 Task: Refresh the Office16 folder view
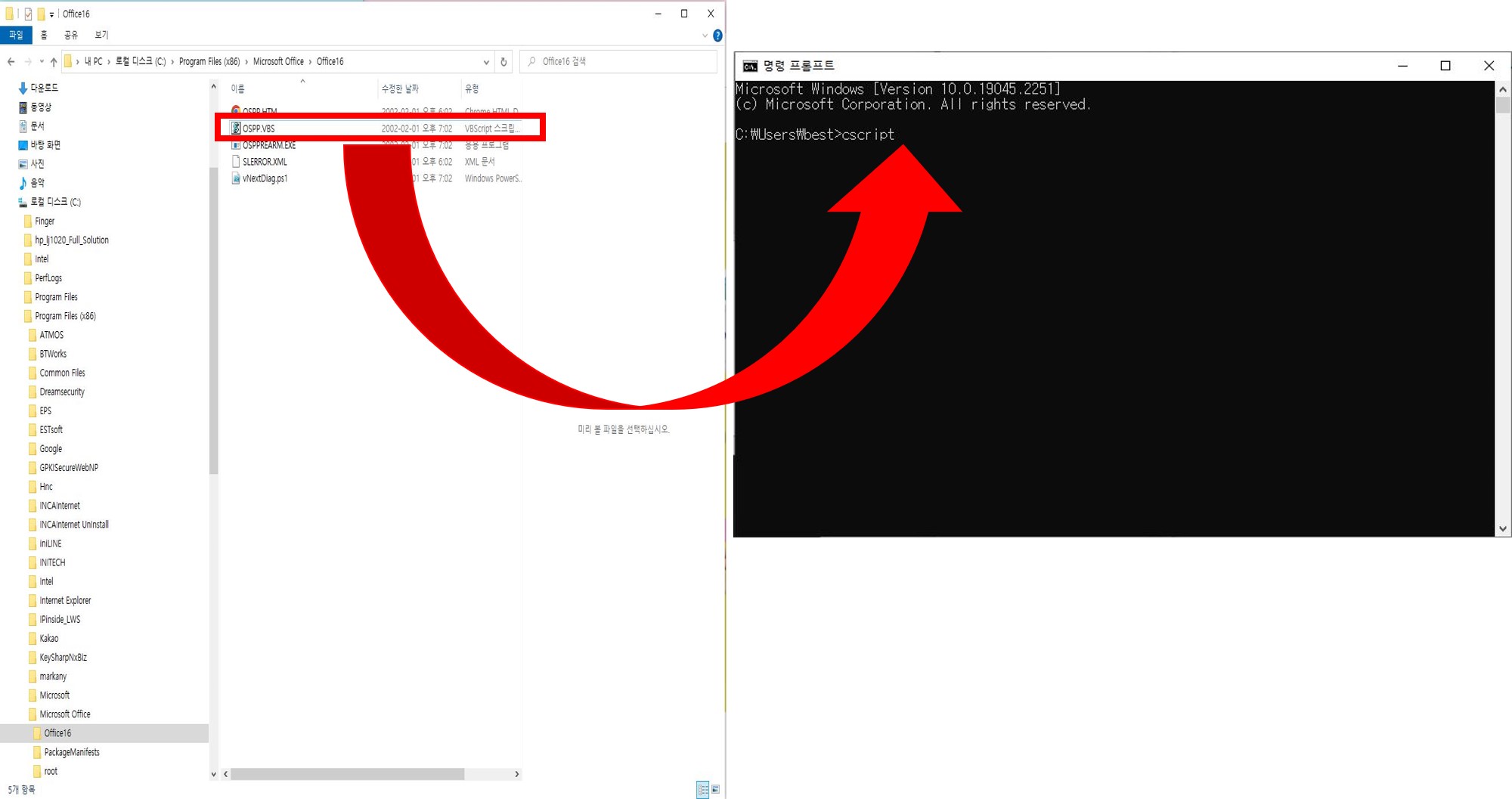(503, 62)
